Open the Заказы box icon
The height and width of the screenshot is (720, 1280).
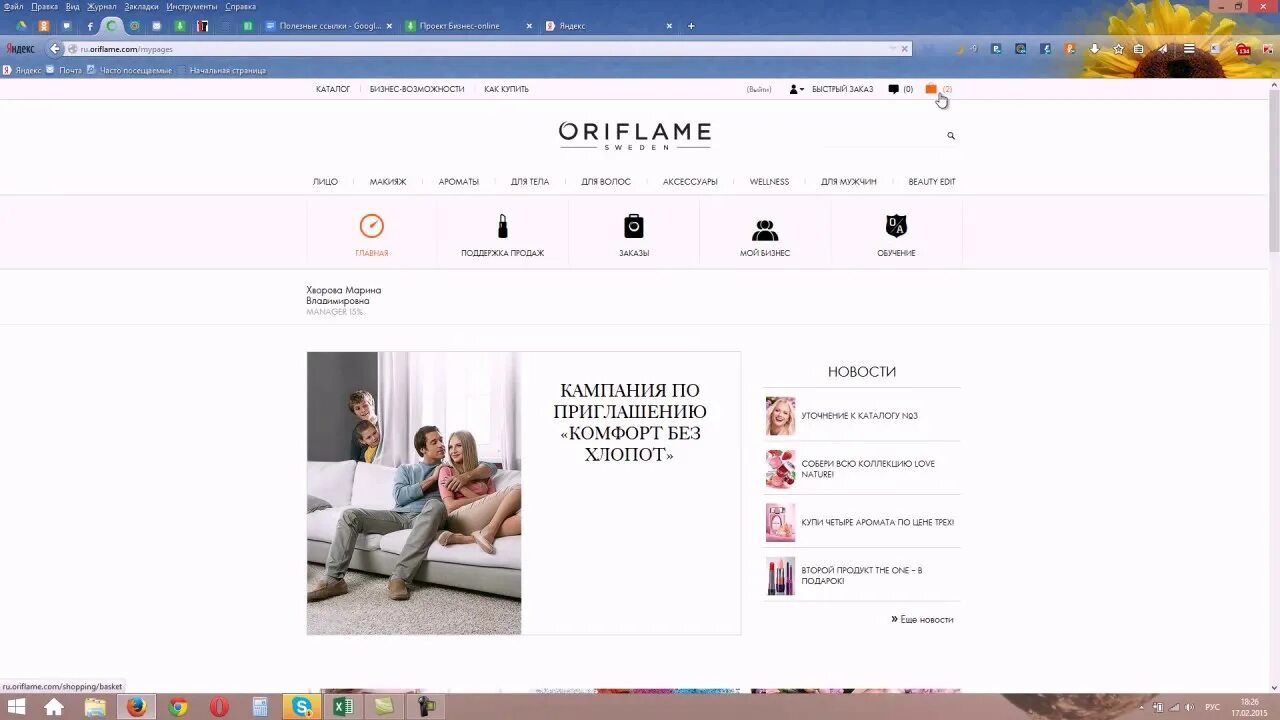[x=633, y=226]
